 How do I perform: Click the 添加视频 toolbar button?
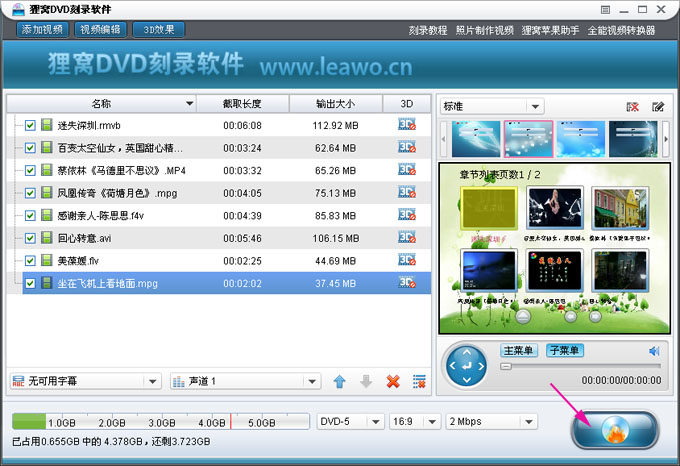coord(42,30)
